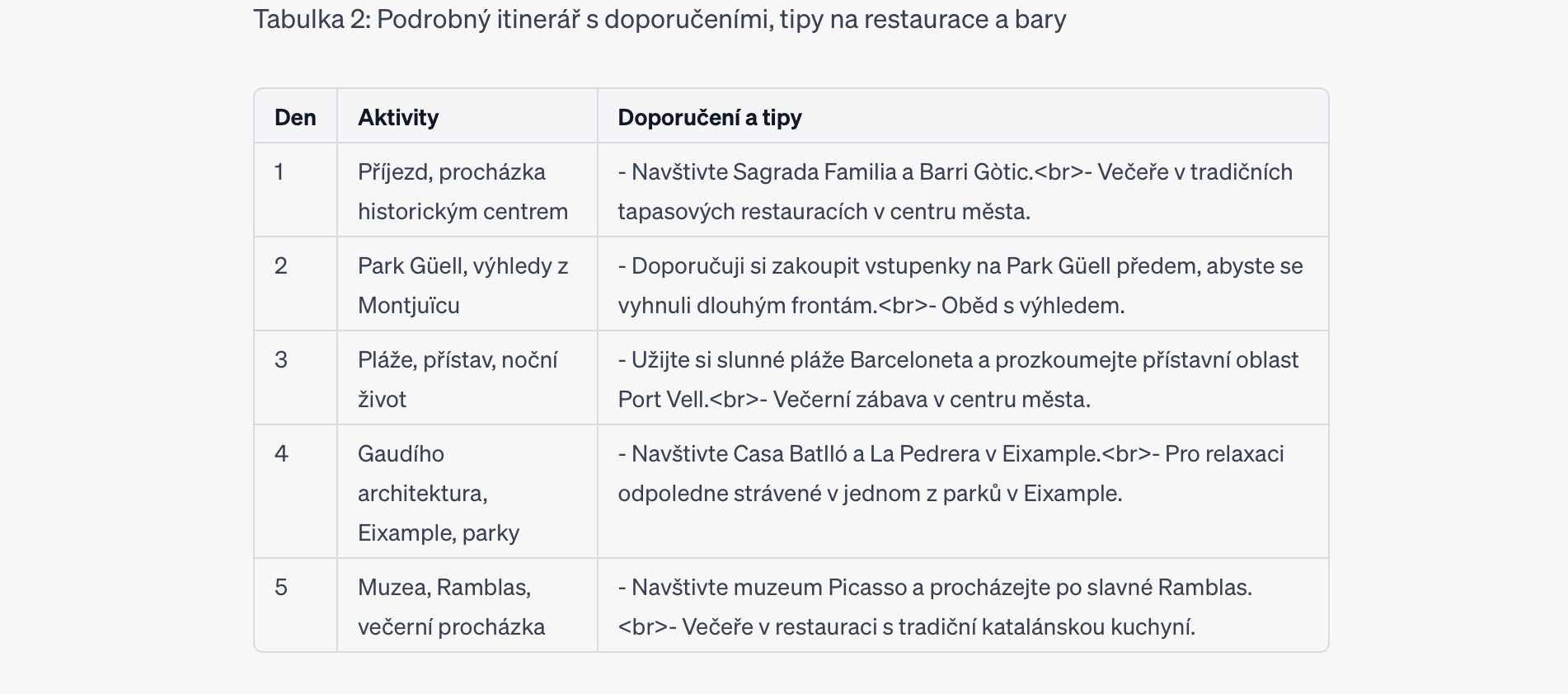Select day number 3 cell
The height and width of the screenshot is (694, 1568).
(281, 359)
